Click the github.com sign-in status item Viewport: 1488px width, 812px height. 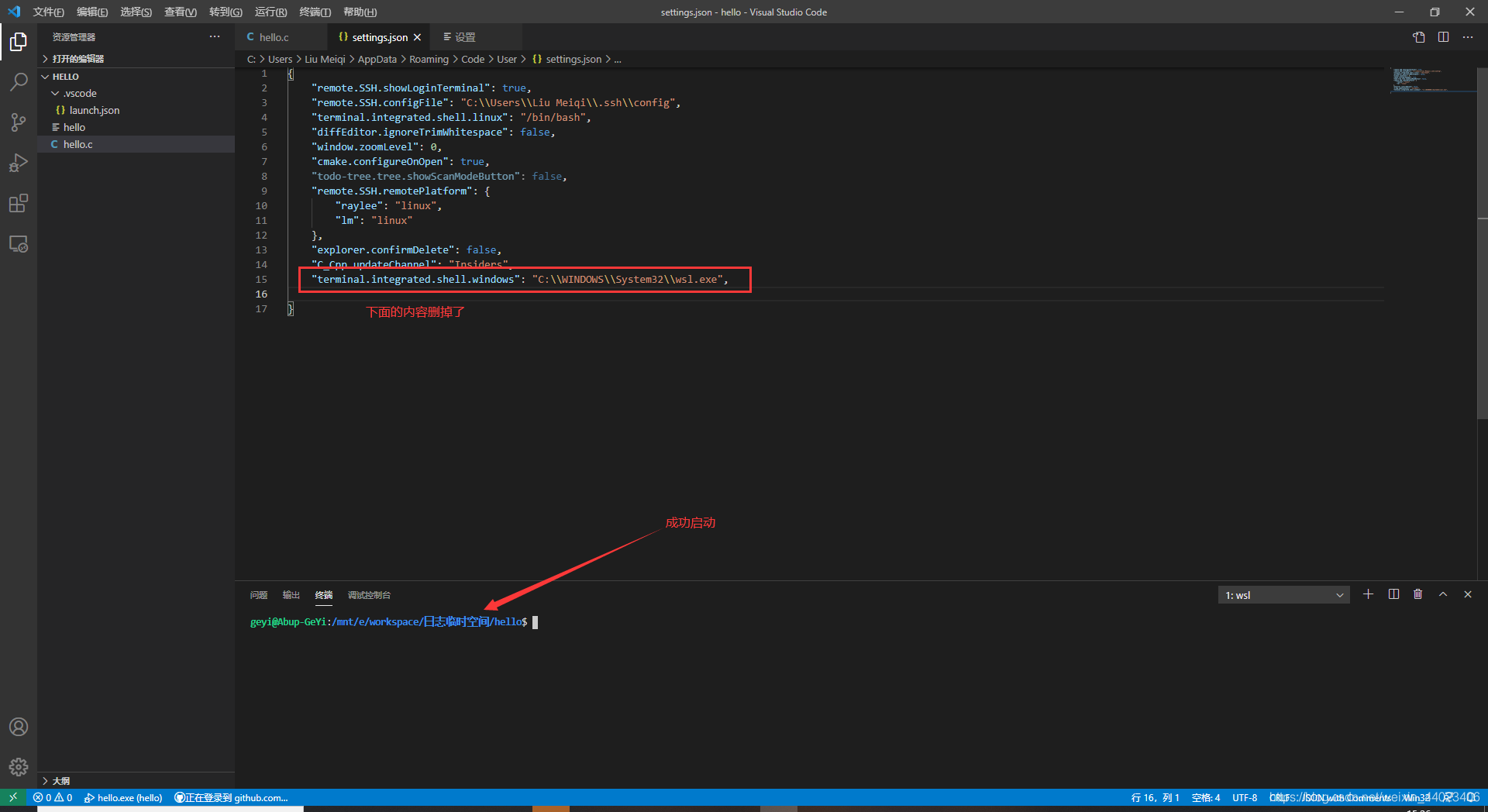(x=231, y=797)
